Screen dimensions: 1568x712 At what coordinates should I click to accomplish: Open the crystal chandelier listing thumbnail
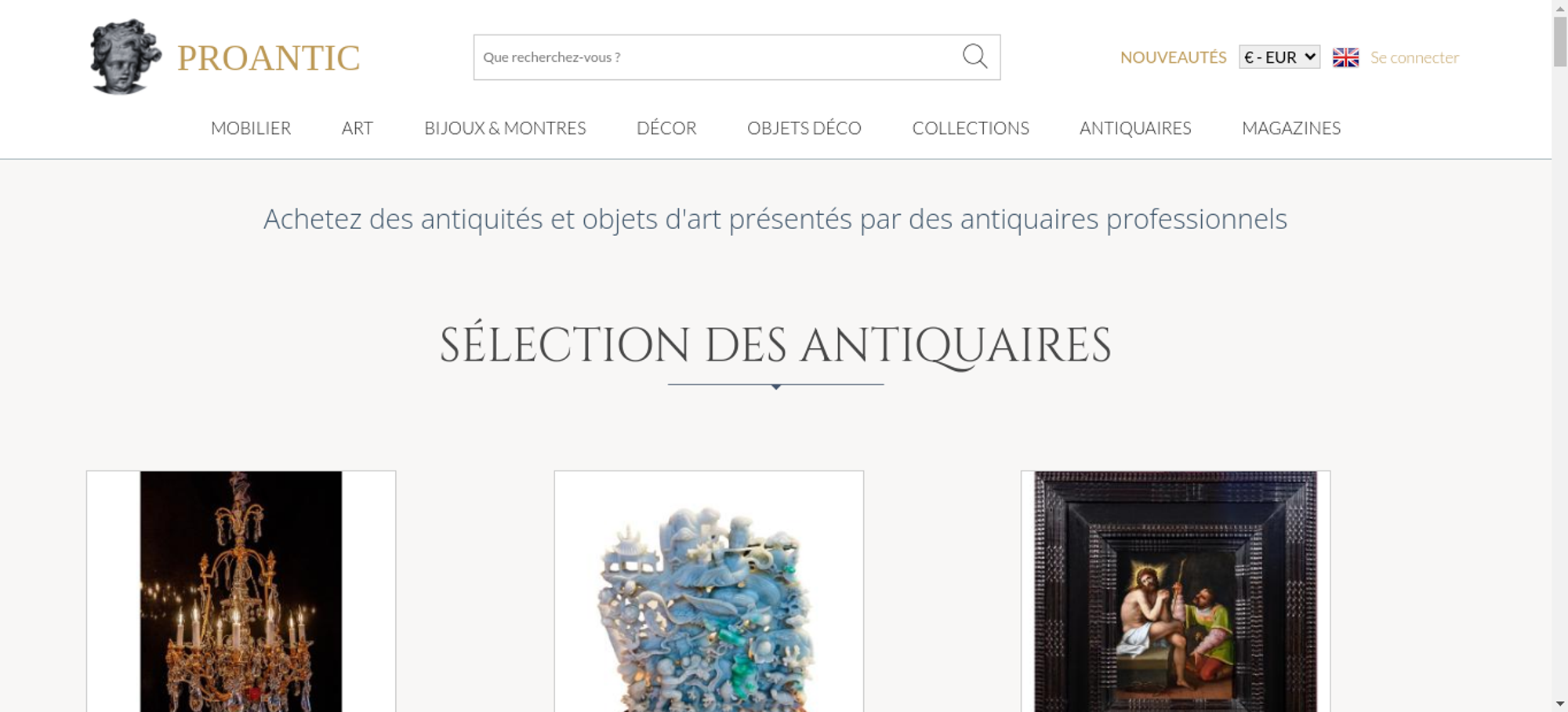pos(241,591)
